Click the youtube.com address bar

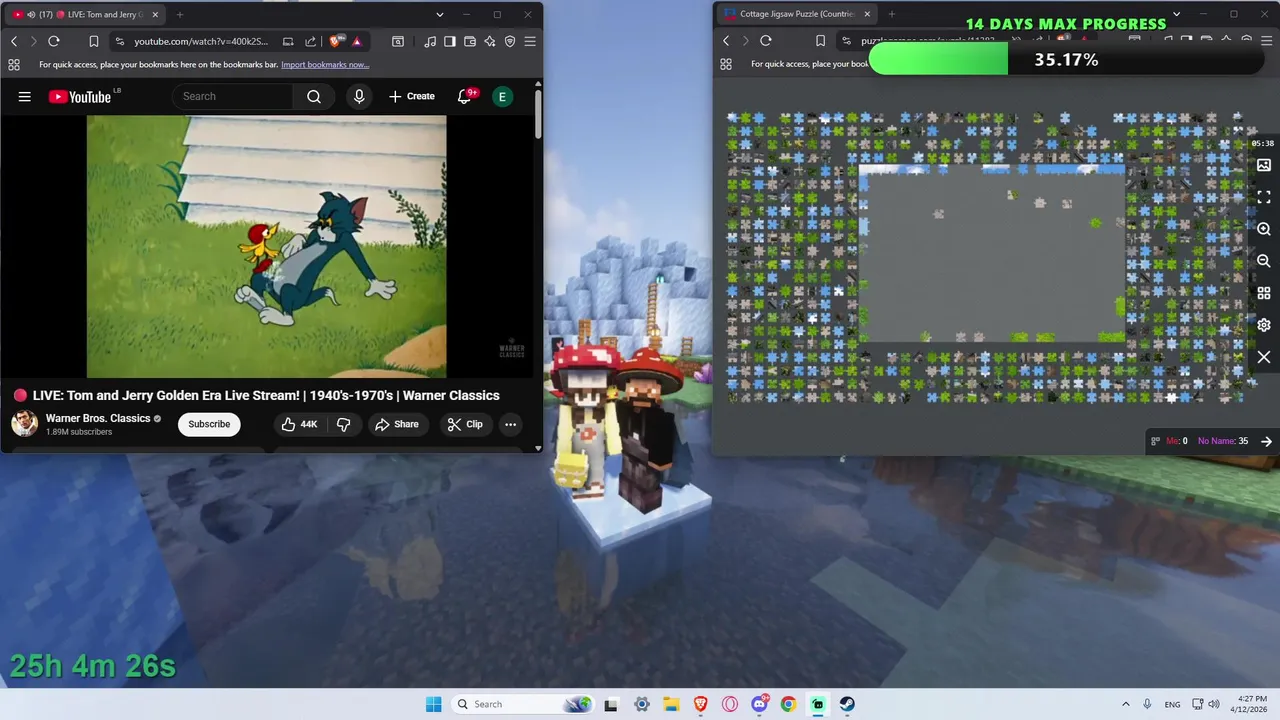pyautogui.click(x=200, y=41)
